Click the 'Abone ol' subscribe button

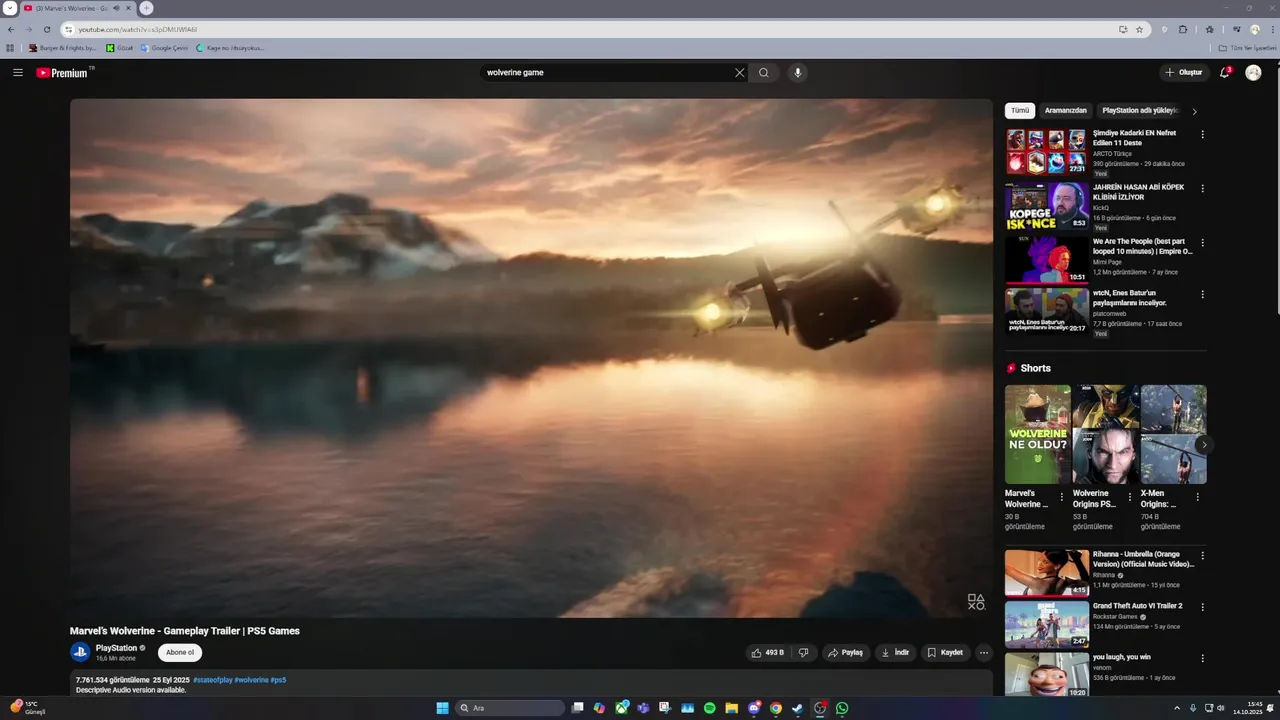(180, 653)
